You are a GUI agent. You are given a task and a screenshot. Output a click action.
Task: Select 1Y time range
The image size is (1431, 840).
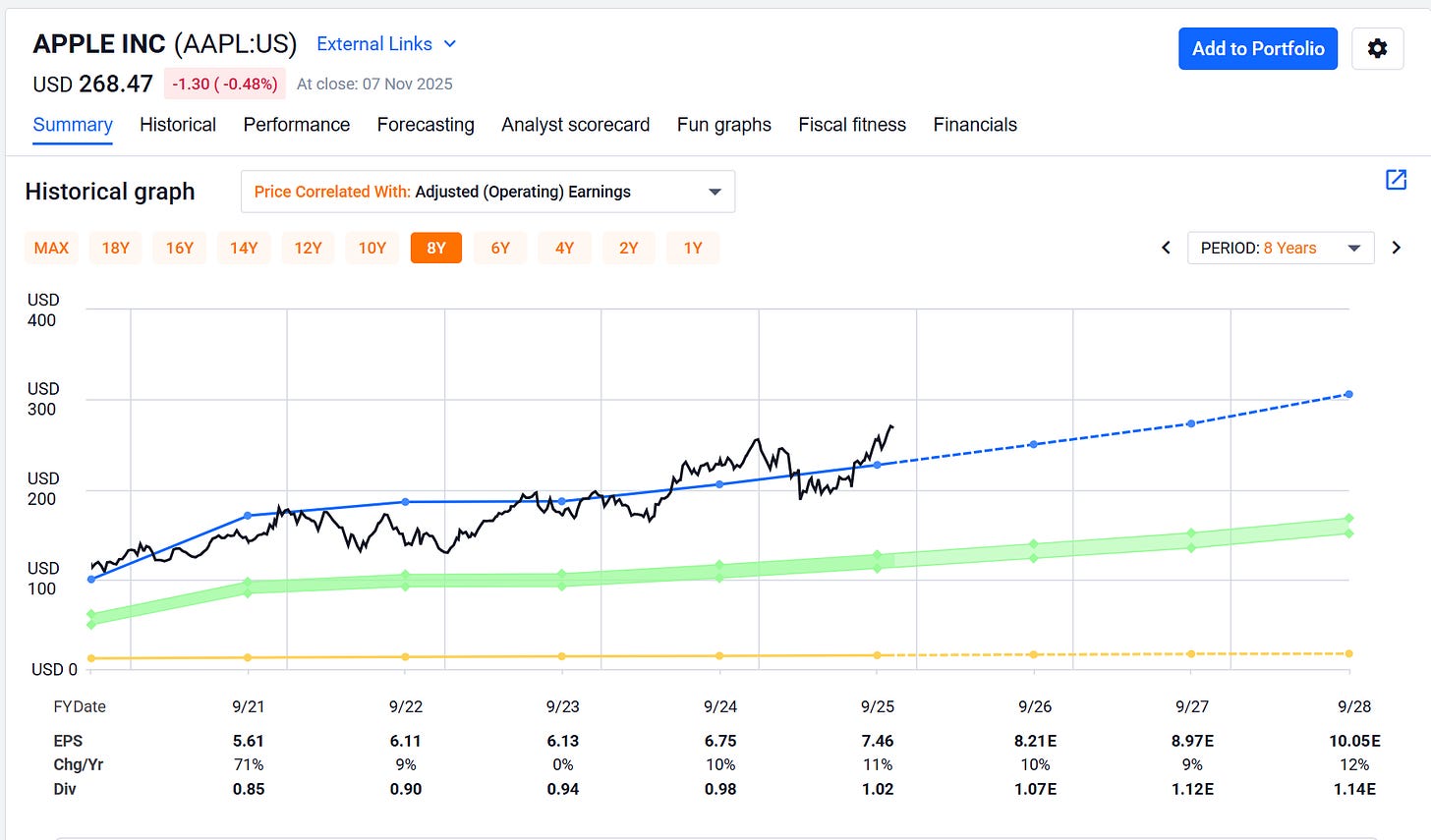[693, 248]
